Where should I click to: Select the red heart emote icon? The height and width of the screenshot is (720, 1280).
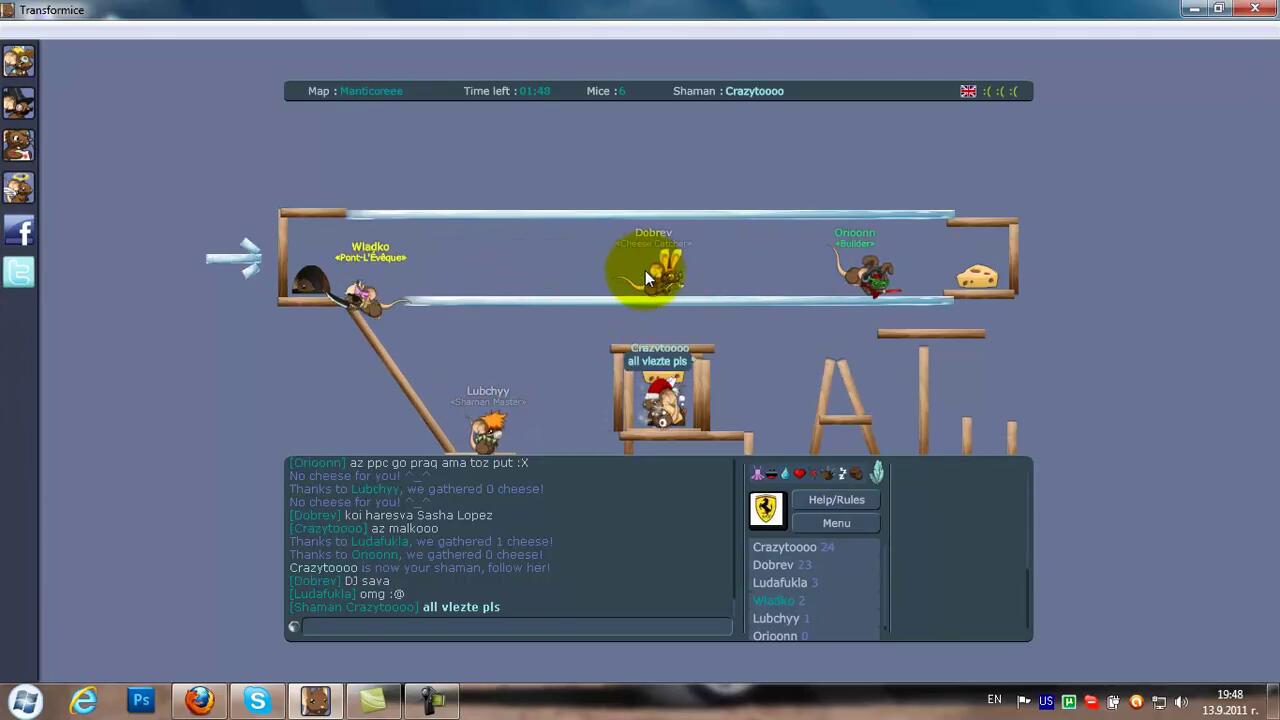coord(799,473)
